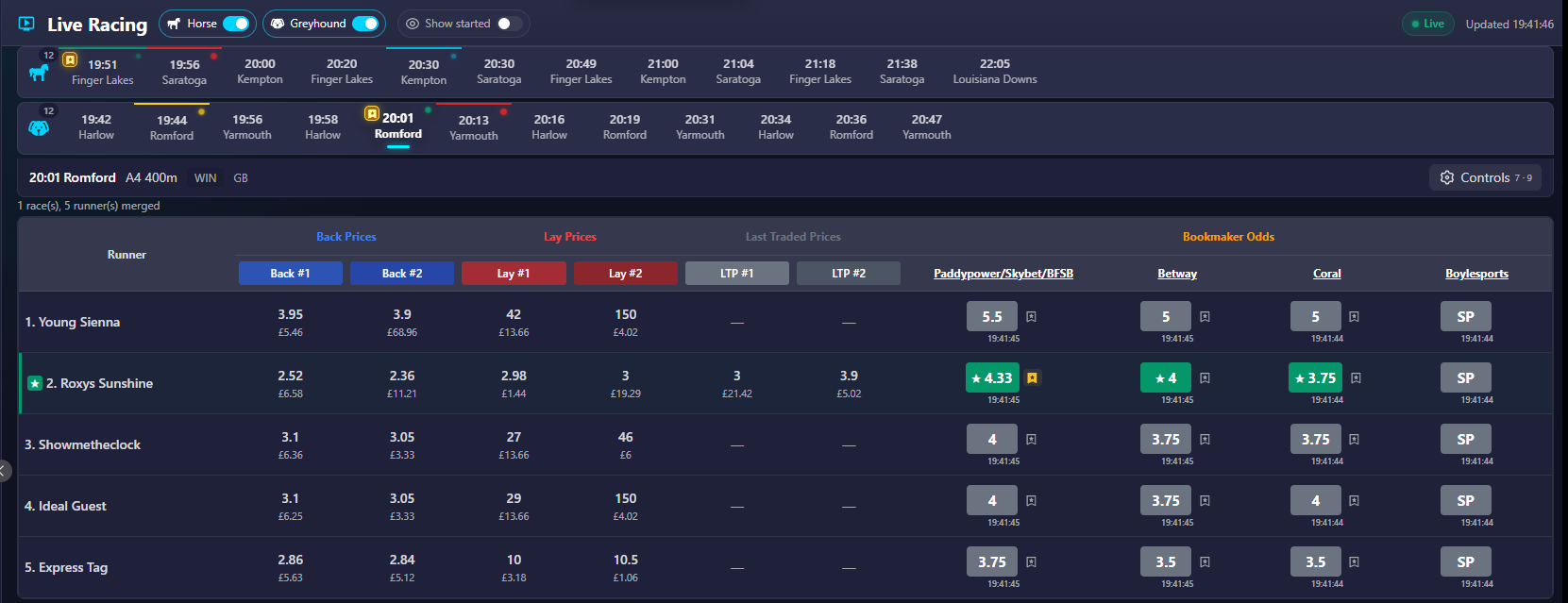1568x603 pixels.
Task: Select runner 5. Express Tag
Action: pyautogui.click(x=66, y=567)
